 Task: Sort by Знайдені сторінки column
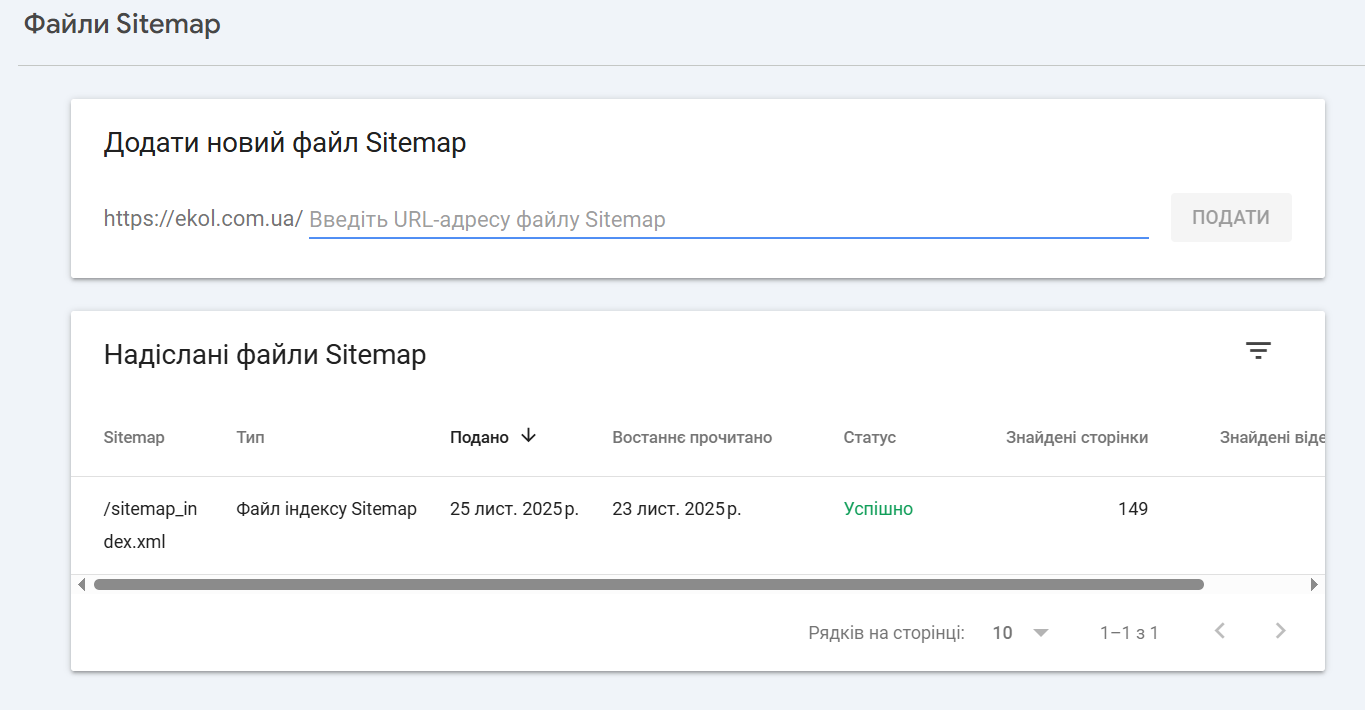click(1076, 438)
